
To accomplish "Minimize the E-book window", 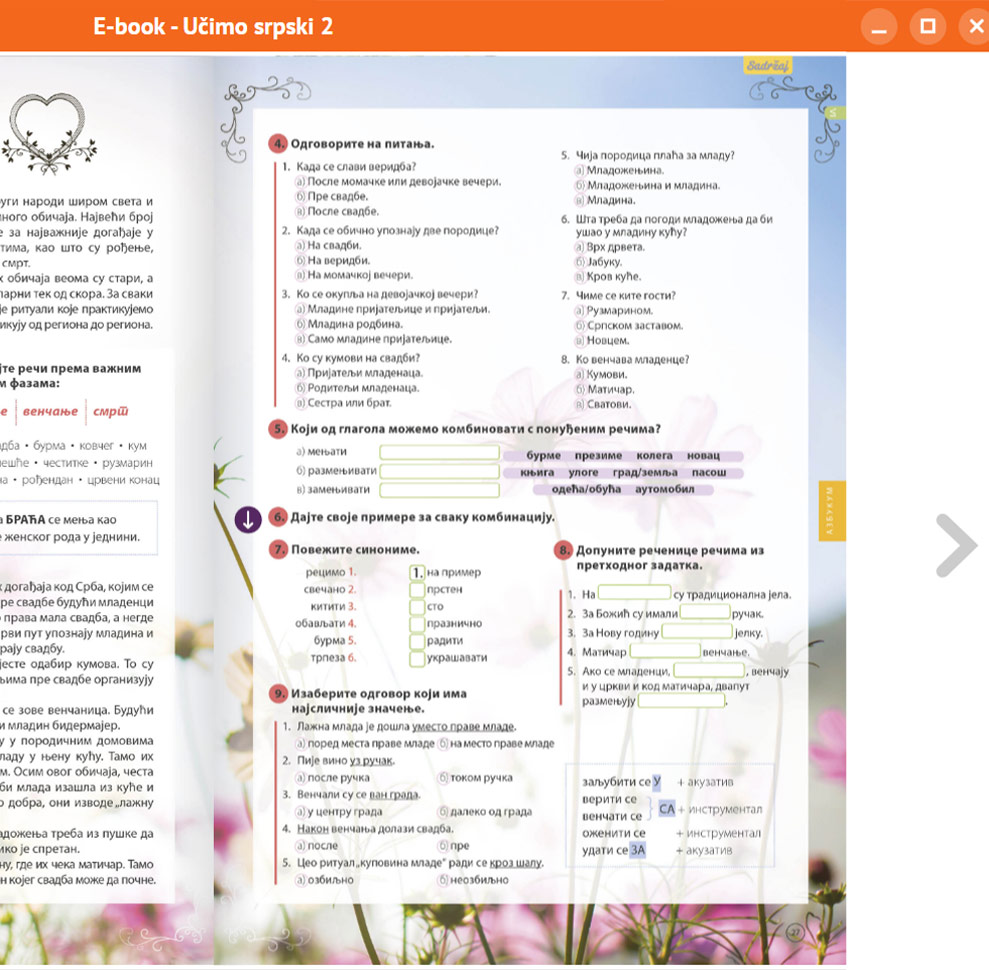I will click(879, 27).
